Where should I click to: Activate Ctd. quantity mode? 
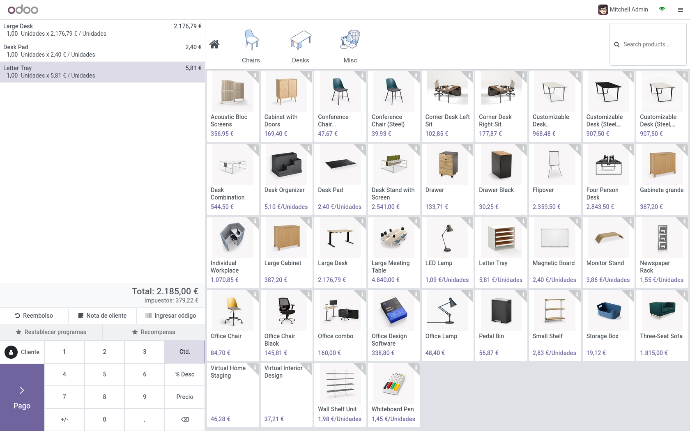pyautogui.click(x=185, y=352)
